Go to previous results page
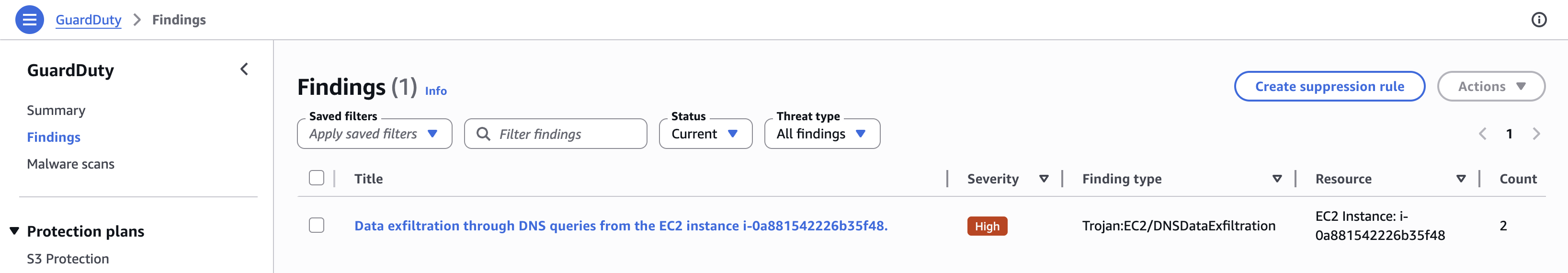 point(1482,134)
